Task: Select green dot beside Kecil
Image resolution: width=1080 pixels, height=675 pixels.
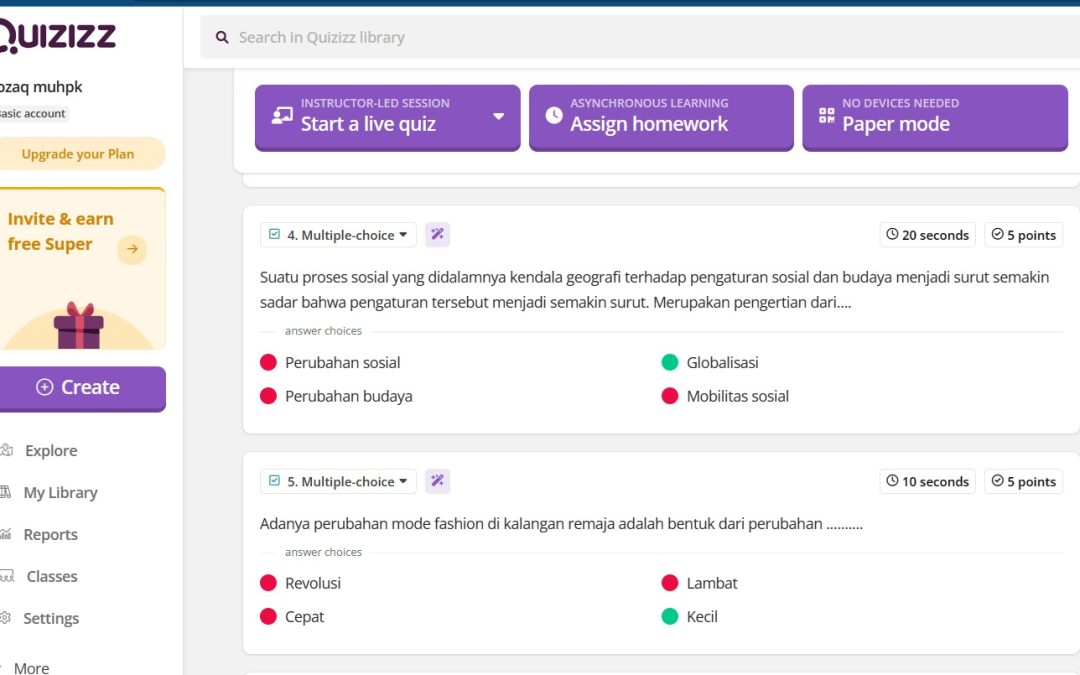Action: tap(670, 616)
